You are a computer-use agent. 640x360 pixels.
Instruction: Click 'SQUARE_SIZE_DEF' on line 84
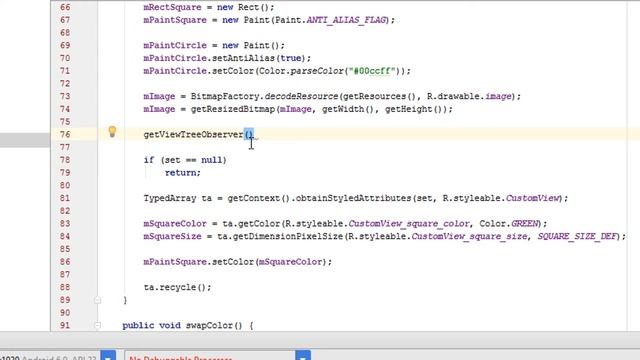point(577,236)
